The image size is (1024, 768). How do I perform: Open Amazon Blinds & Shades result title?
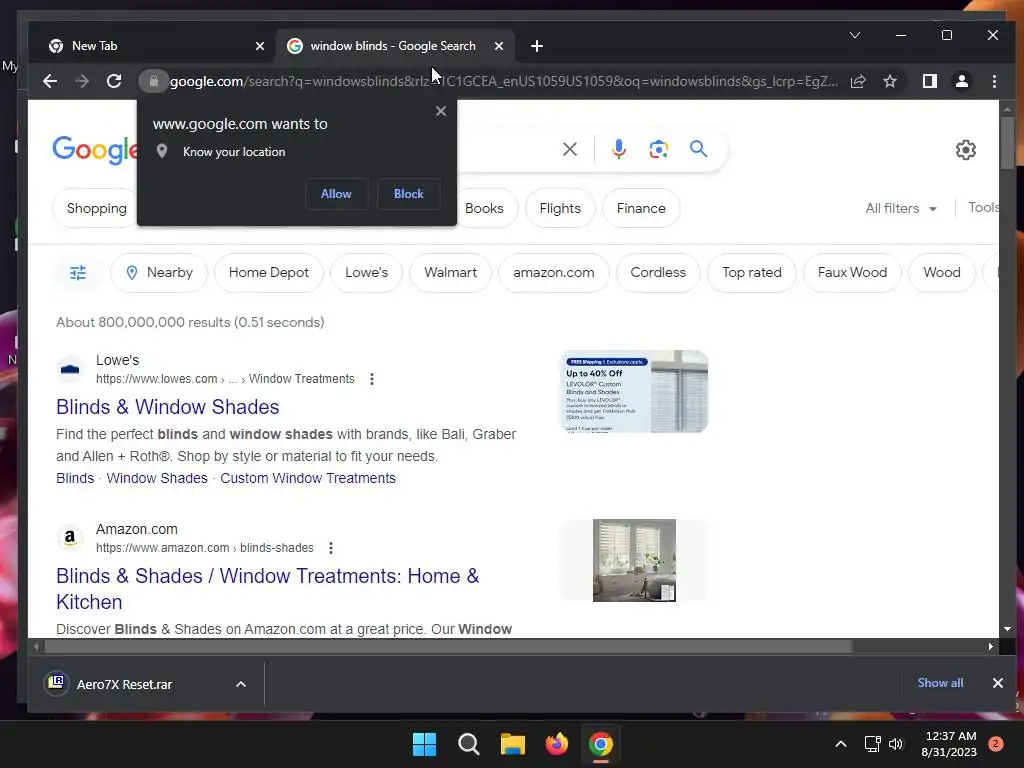point(268,588)
